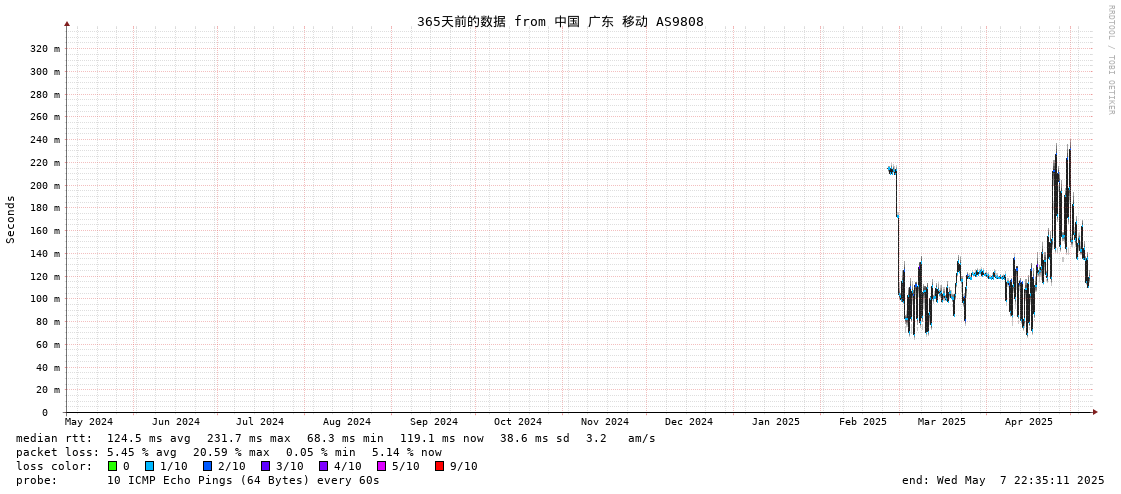Click the '38.6 ms sd' value

[535, 438]
